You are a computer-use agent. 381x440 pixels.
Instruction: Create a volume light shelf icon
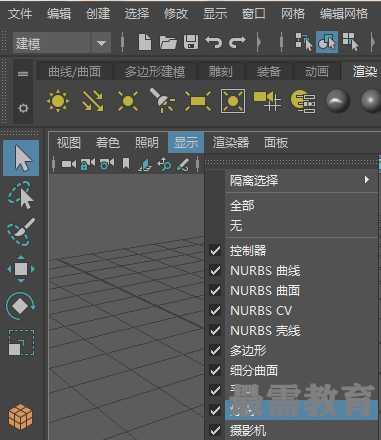pos(233,100)
